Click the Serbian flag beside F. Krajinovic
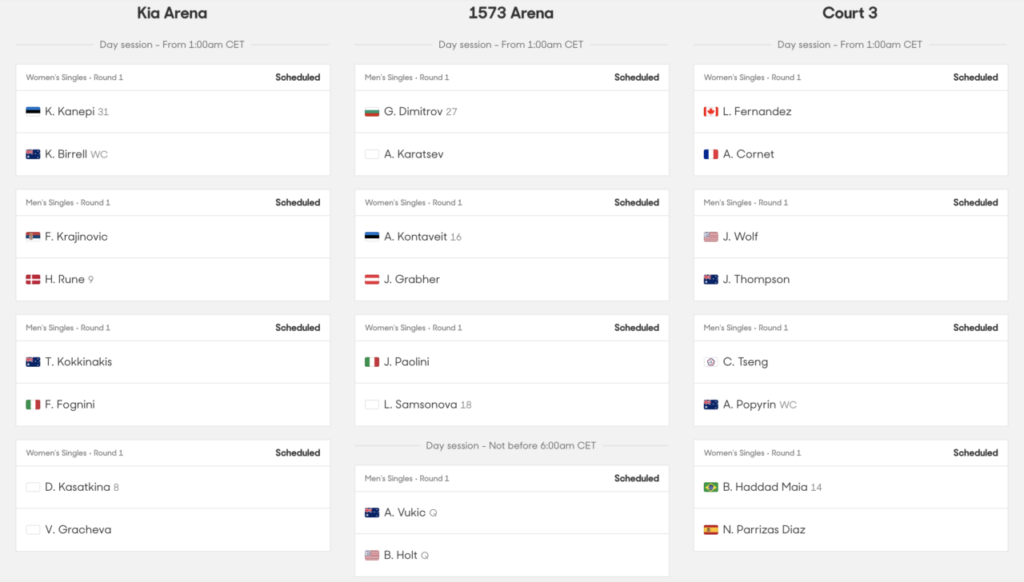Screen dimensions: 1024x582 click(x=33, y=237)
